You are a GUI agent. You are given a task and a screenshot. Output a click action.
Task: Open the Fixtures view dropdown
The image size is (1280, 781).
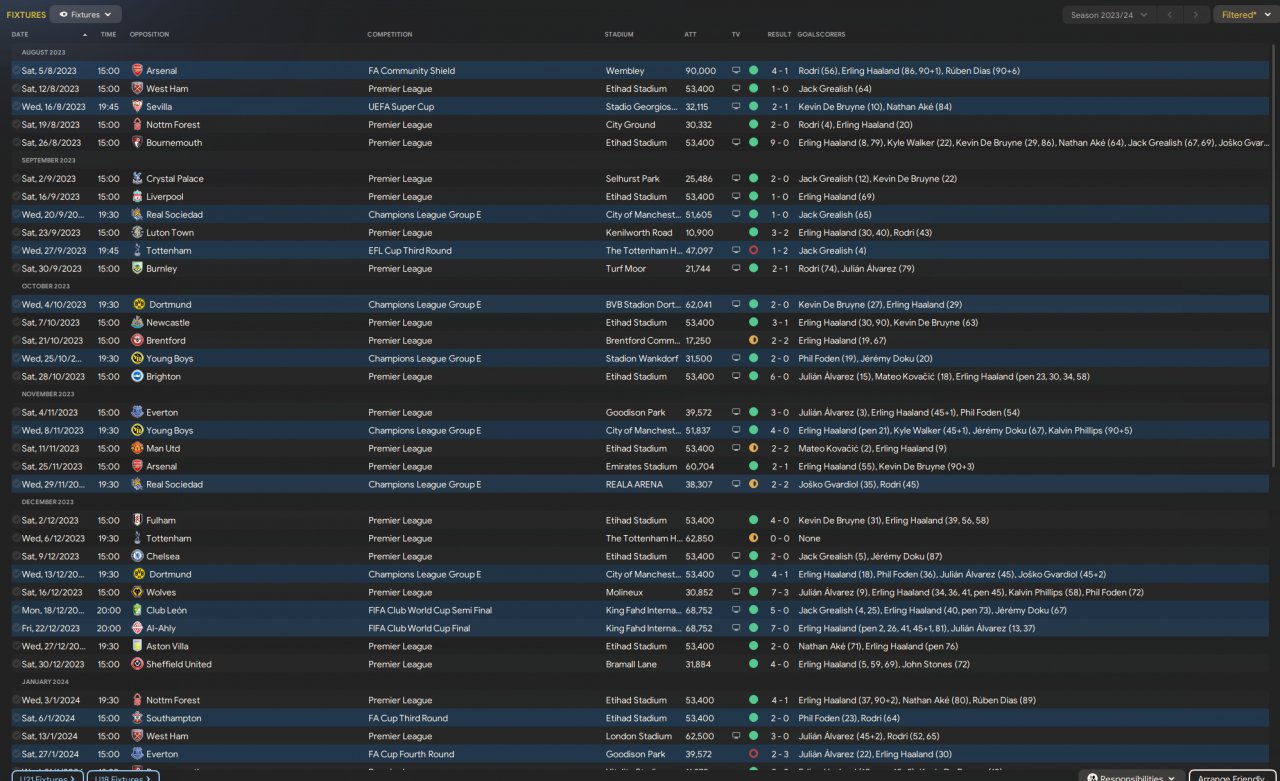click(x=86, y=15)
